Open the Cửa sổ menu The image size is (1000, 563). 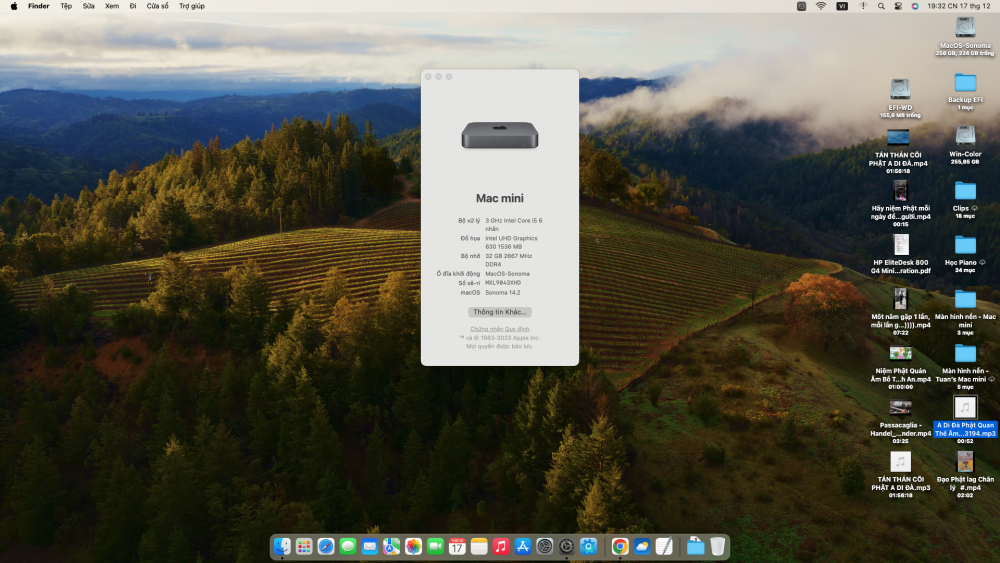158,6
